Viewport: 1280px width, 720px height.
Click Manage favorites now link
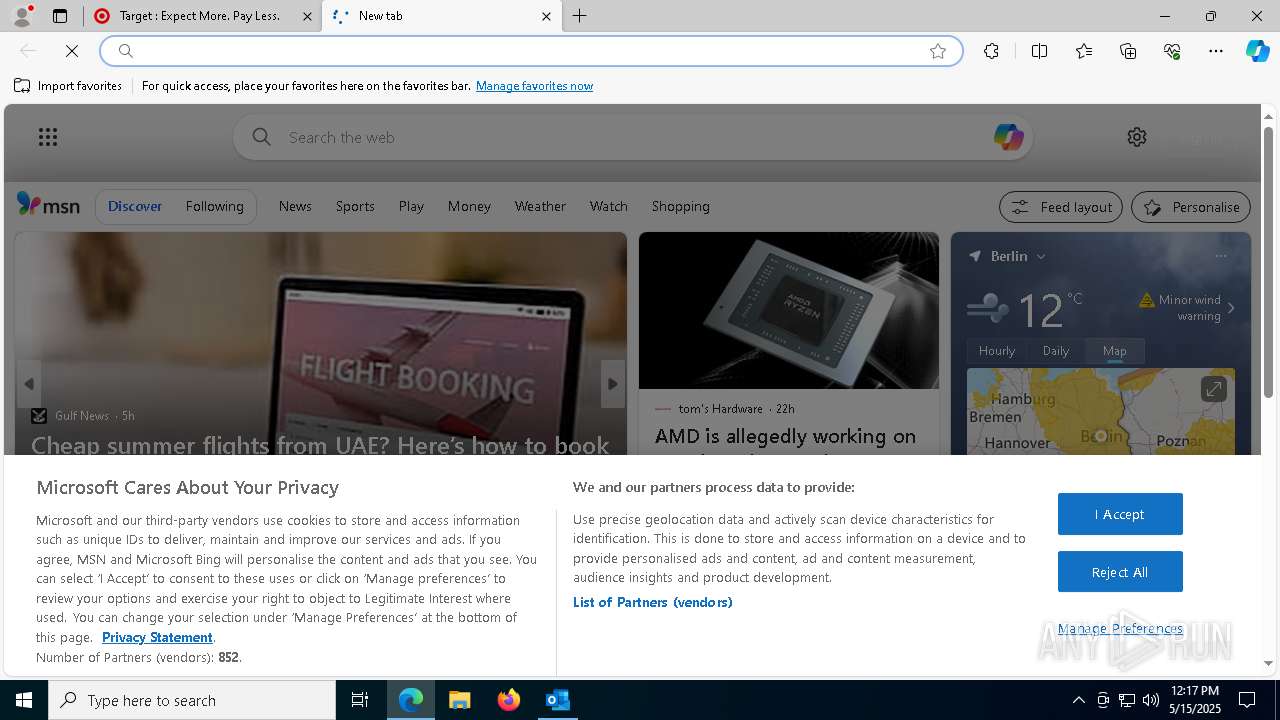[x=534, y=86]
